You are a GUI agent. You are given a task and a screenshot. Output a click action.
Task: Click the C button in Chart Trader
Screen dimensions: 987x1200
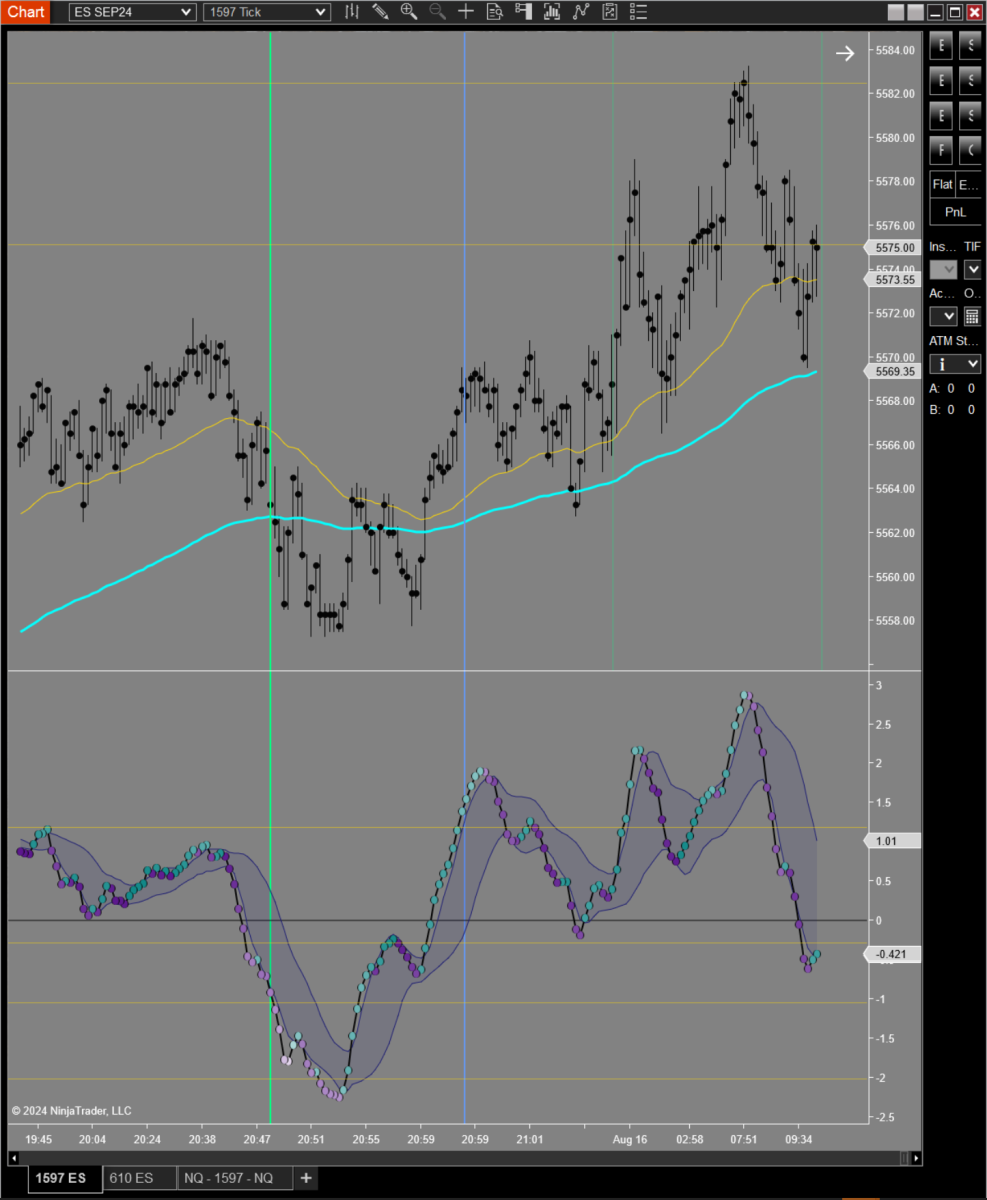tap(970, 150)
